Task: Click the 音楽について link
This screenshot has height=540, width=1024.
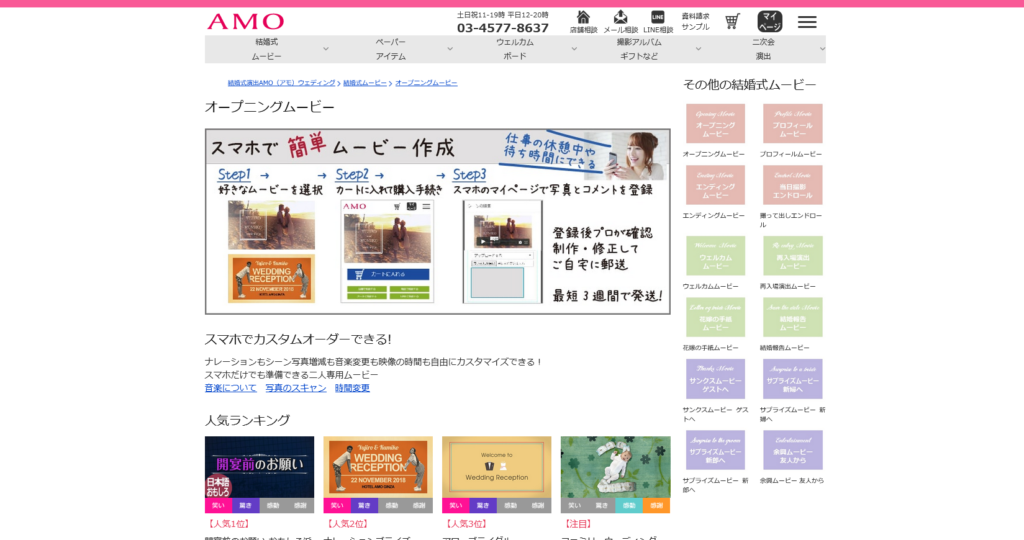Action: [x=231, y=388]
